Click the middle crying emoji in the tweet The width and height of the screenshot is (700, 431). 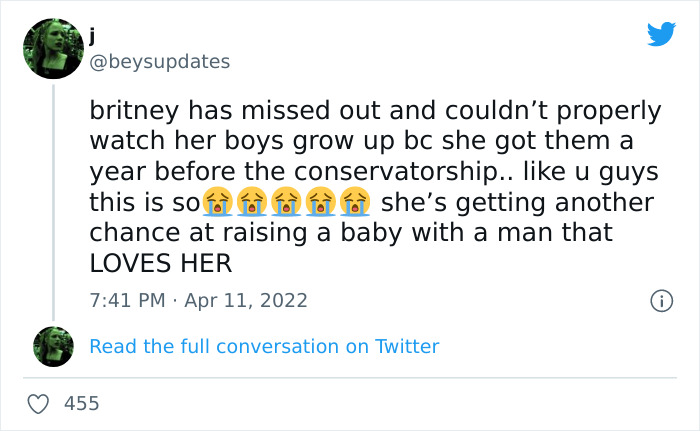(x=286, y=201)
